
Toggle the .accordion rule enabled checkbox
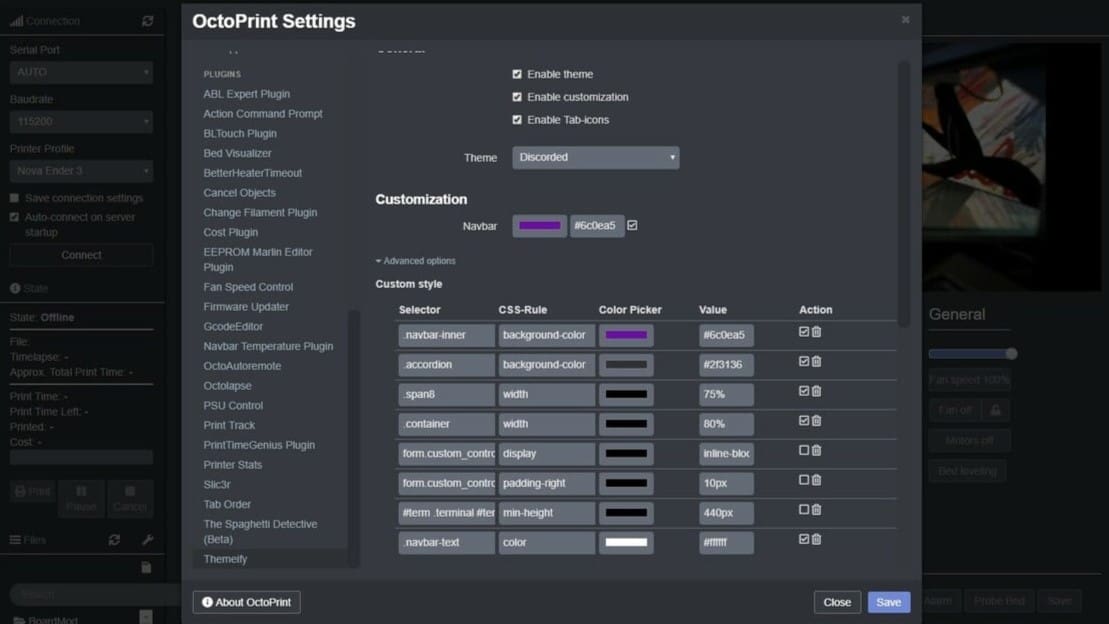pos(803,362)
